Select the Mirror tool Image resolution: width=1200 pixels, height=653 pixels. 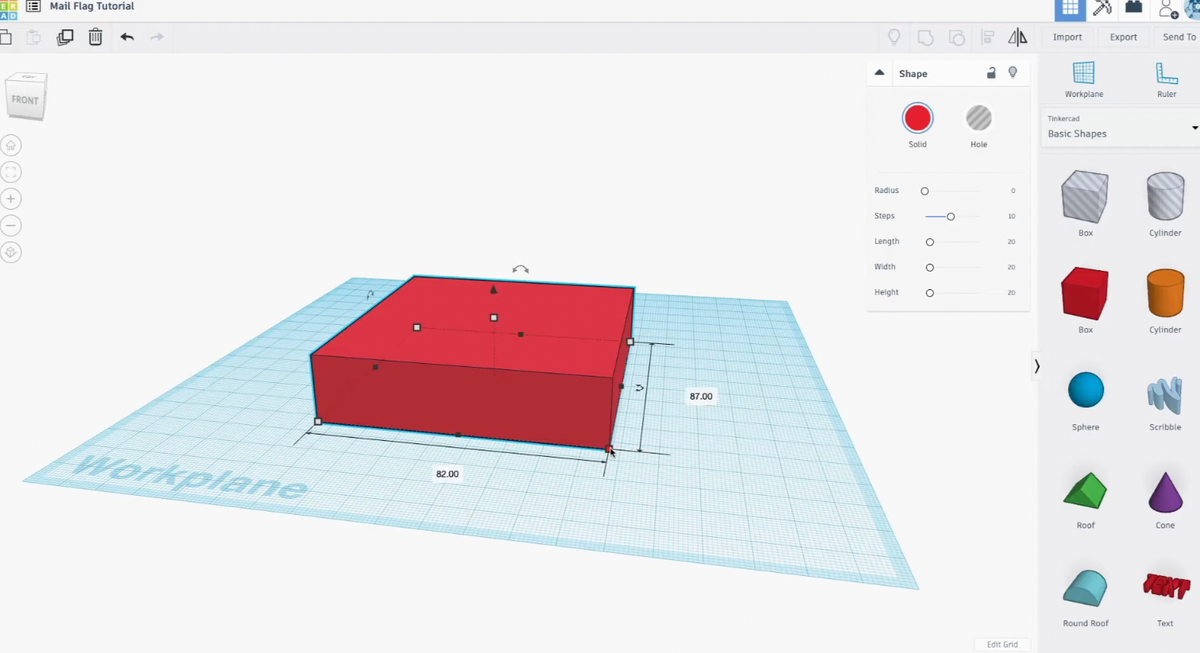tap(1017, 37)
